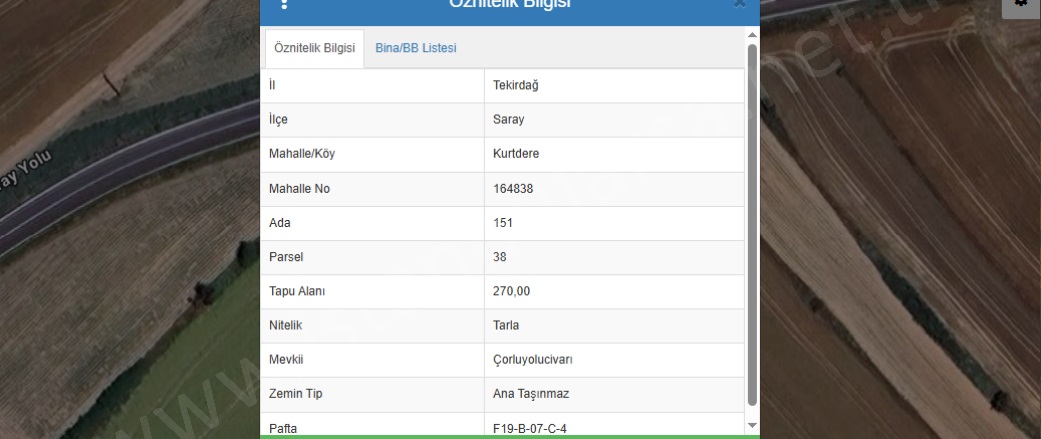The height and width of the screenshot is (439, 1041).
Task: Switch to the Bina/BB Listesi tab
Action: pyautogui.click(x=415, y=48)
